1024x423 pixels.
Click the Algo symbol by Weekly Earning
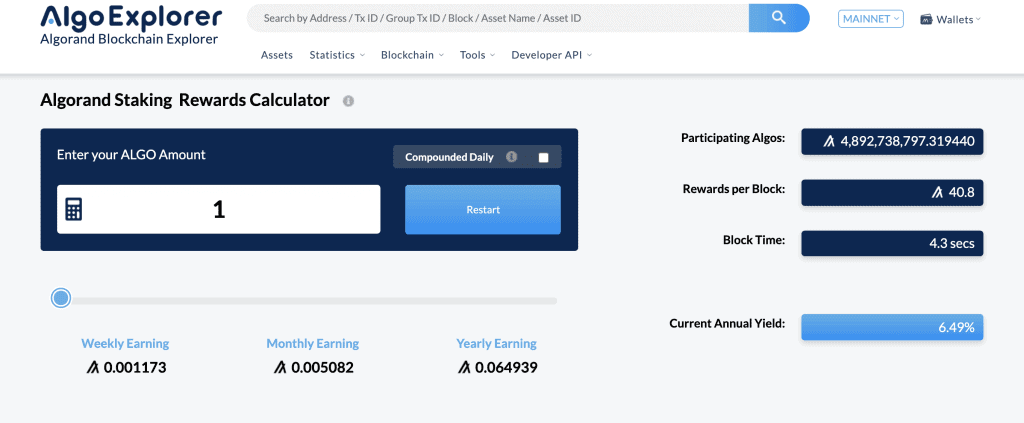tap(93, 368)
